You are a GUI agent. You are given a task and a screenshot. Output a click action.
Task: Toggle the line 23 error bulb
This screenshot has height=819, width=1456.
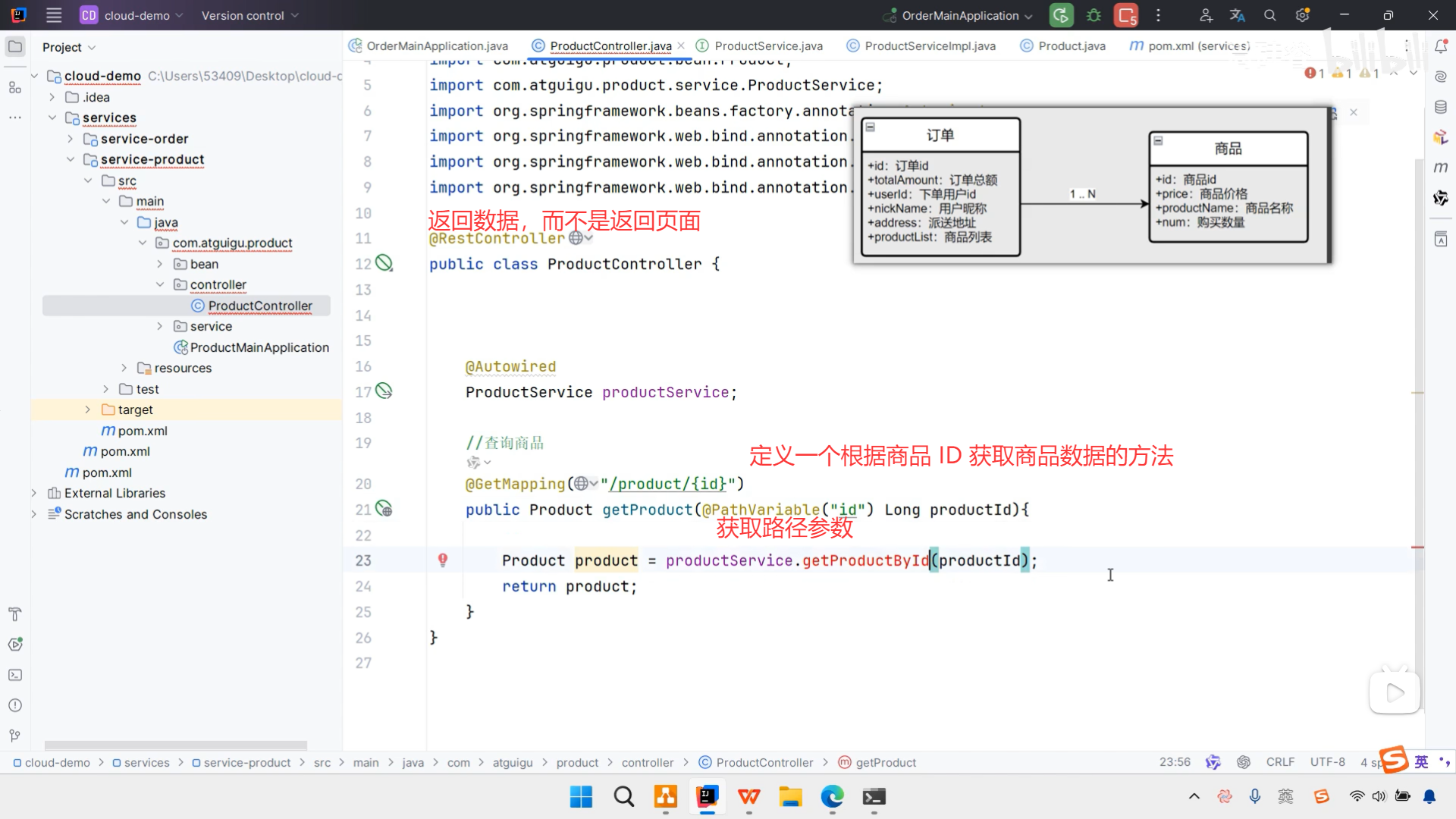click(443, 560)
